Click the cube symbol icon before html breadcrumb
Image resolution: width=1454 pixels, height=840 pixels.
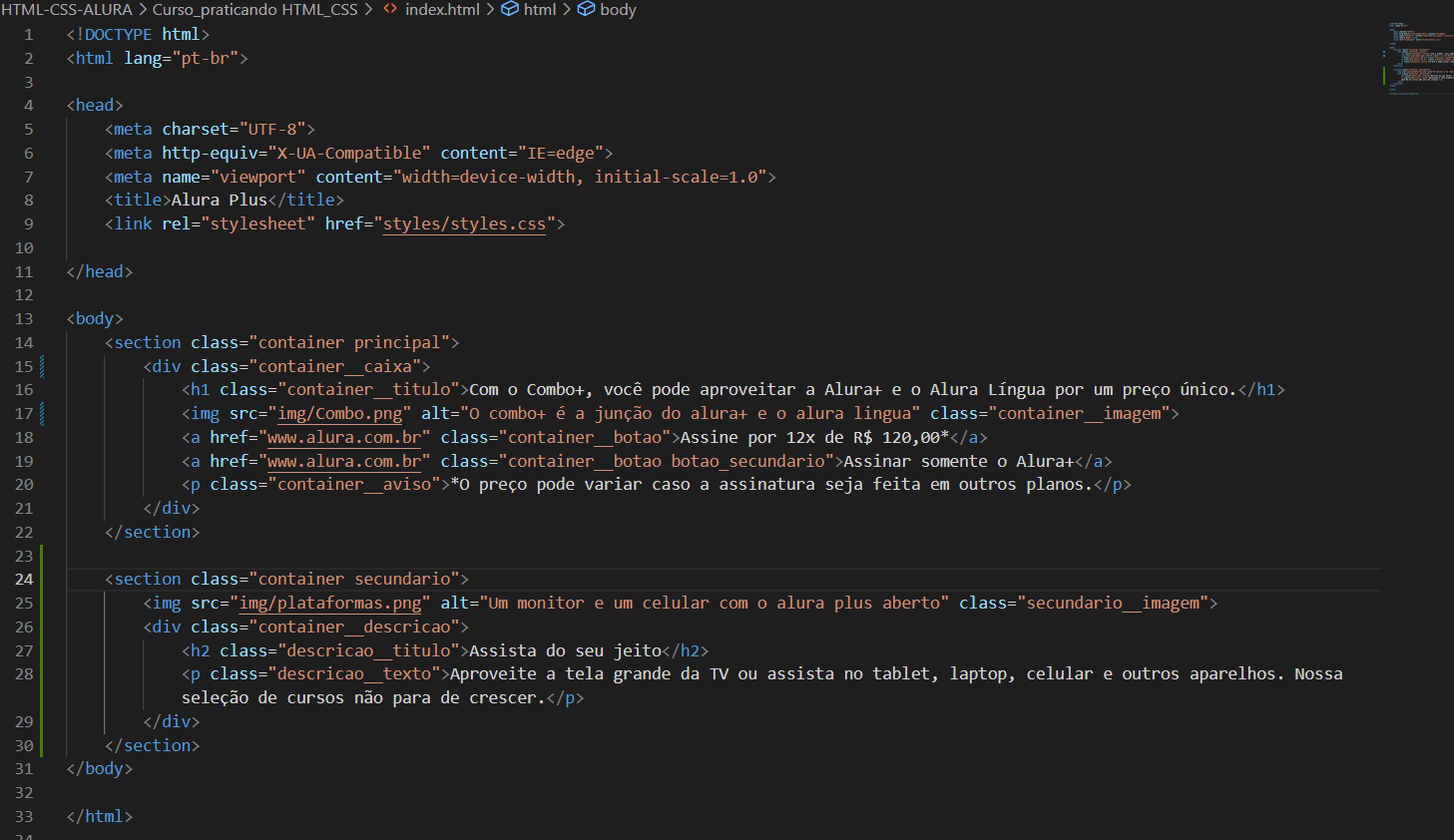coord(510,10)
